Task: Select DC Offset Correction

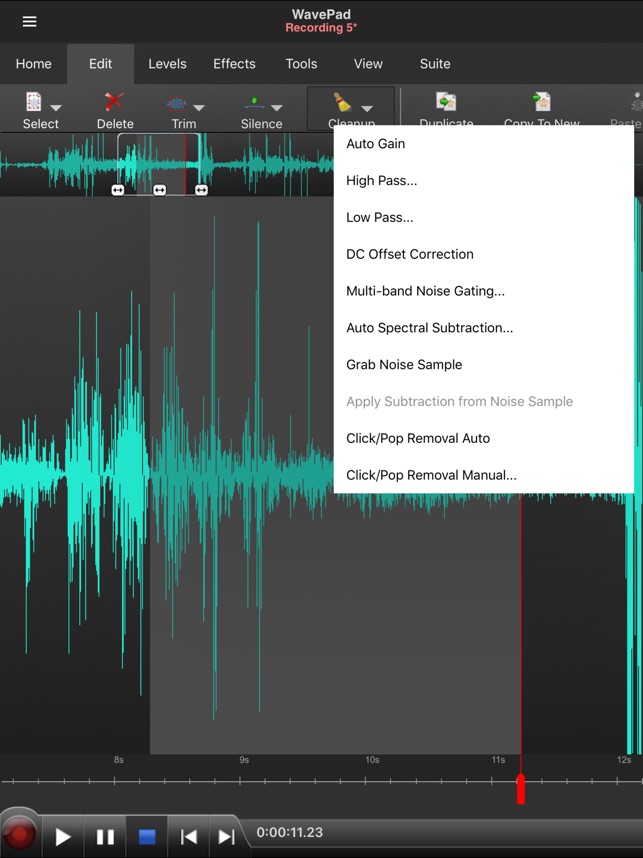Action: click(484, 254)
